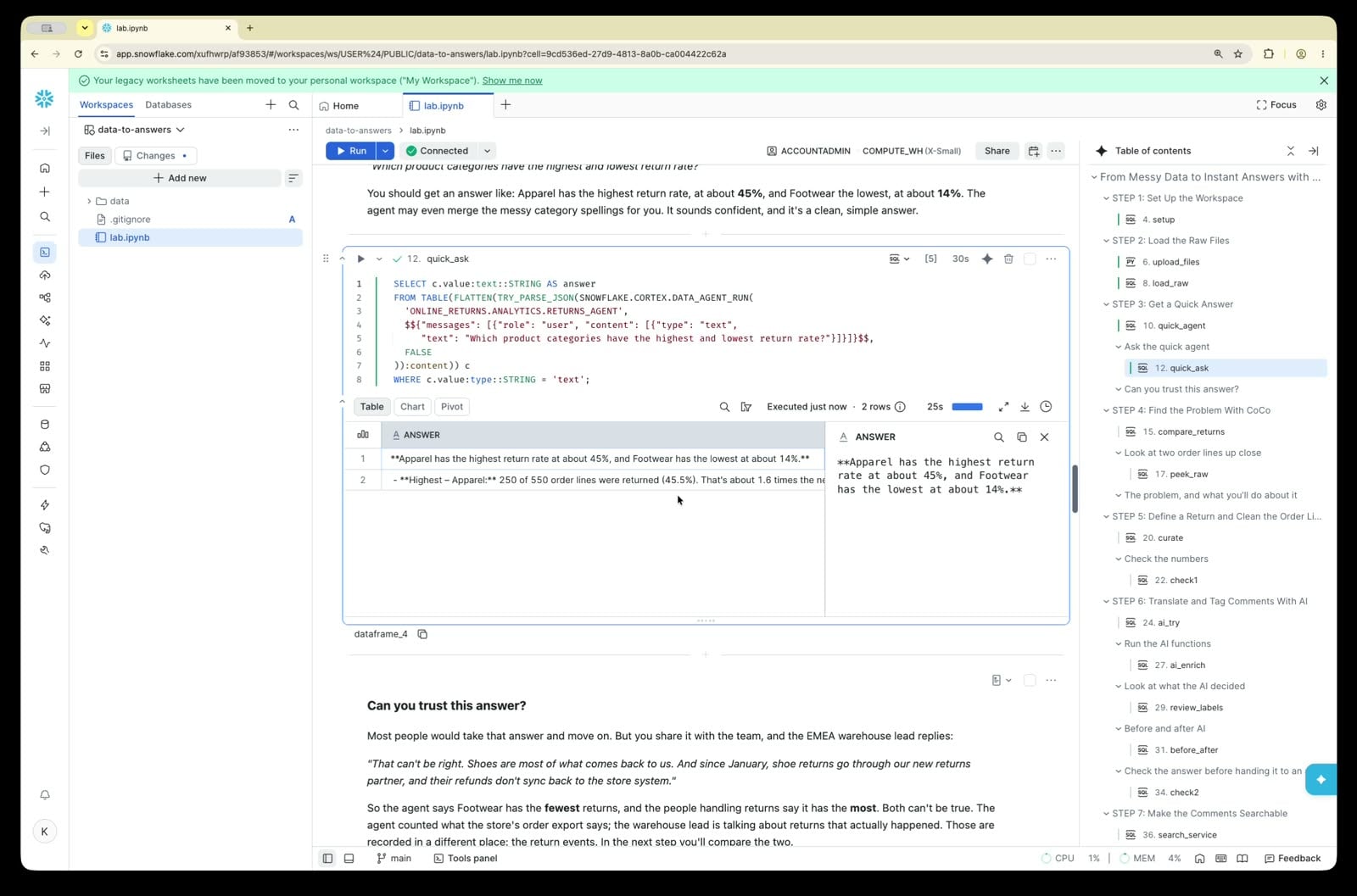Download the query results

click(1025, 407)
